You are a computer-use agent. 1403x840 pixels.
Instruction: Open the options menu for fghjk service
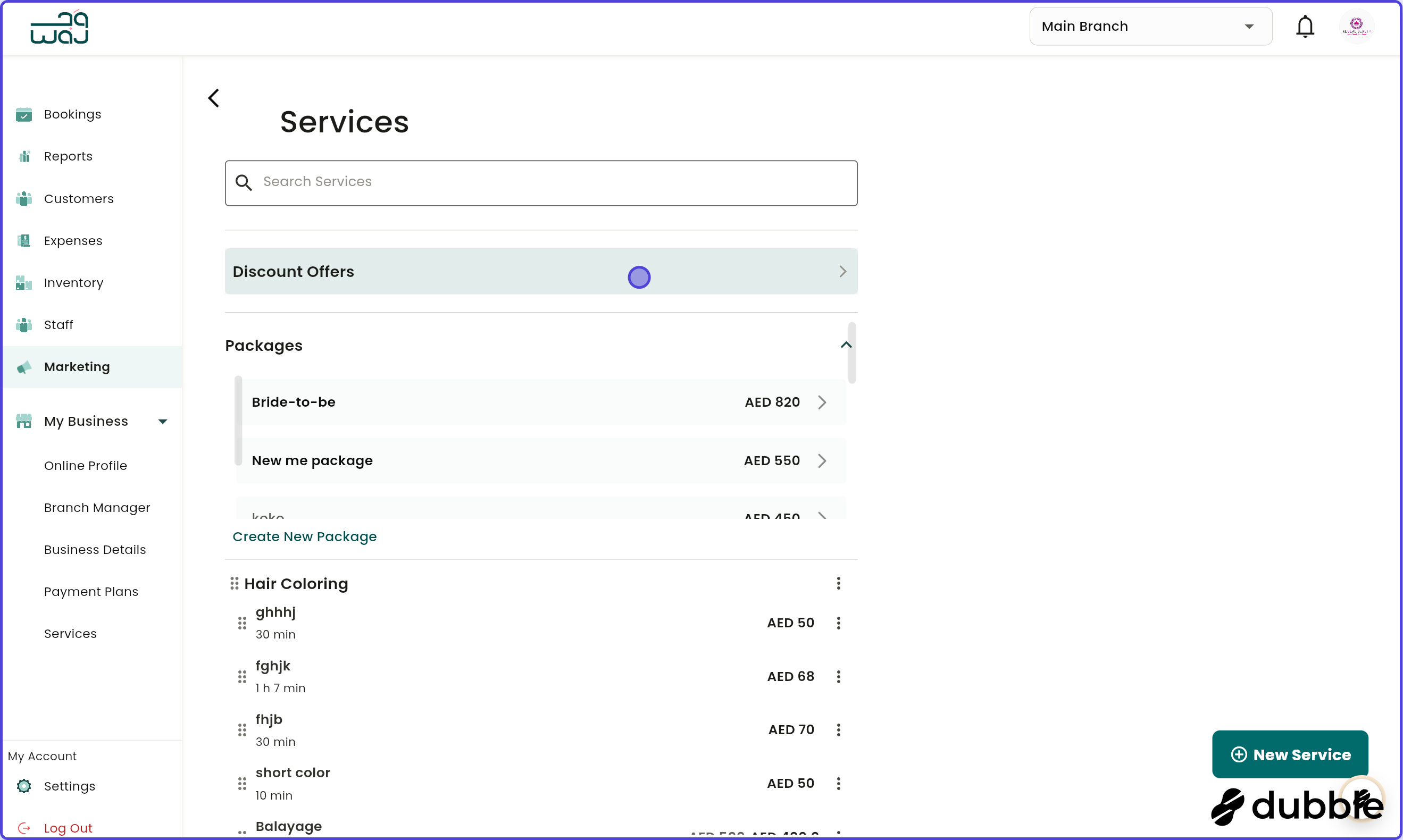pos(839,676)
